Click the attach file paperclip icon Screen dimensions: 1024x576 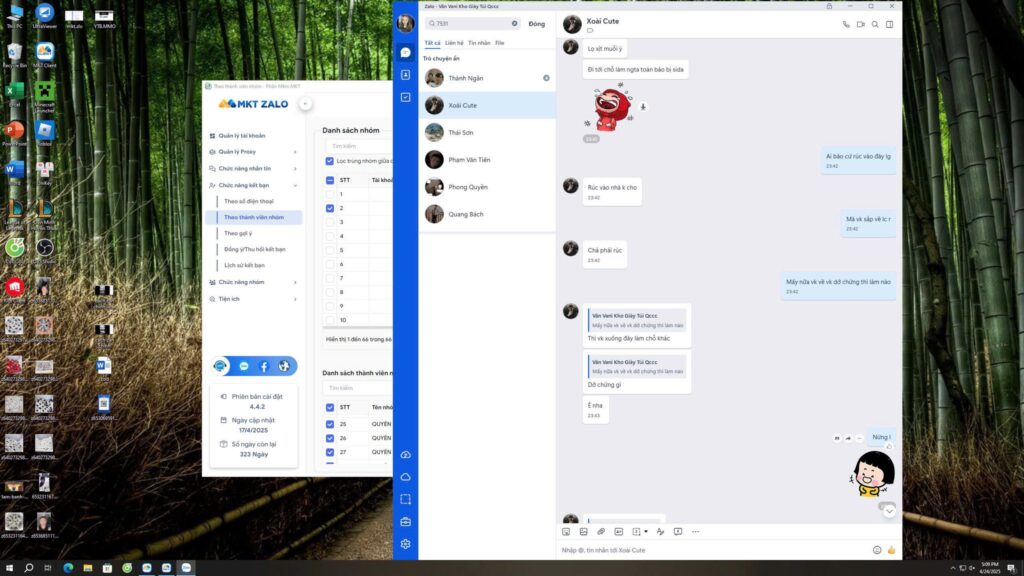point(600,531)
